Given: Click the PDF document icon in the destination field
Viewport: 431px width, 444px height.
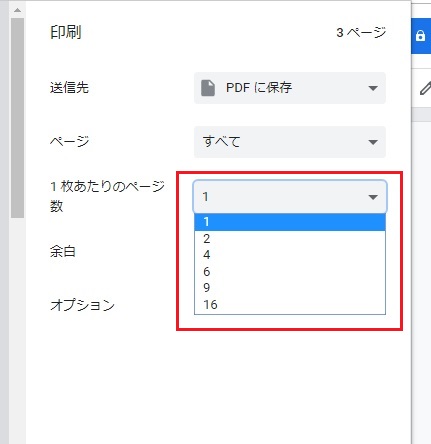Looking at the screenshot, I should point(208,88).
